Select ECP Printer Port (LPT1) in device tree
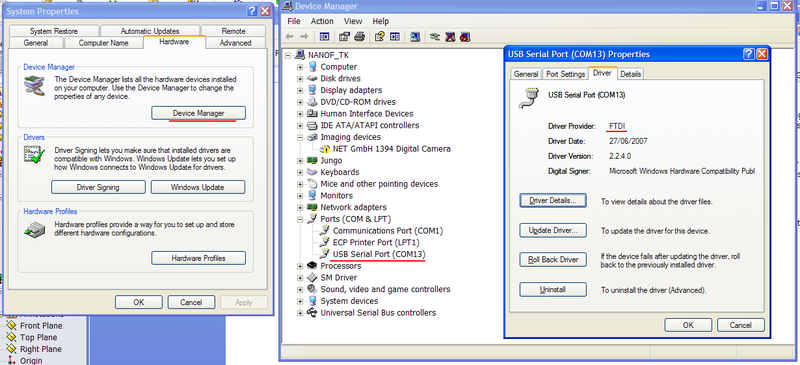 click(376, 242)
